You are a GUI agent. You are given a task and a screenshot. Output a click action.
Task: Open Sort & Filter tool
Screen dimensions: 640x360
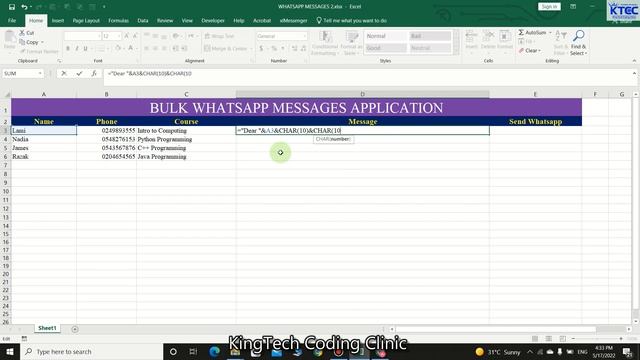tap(560, 43)
